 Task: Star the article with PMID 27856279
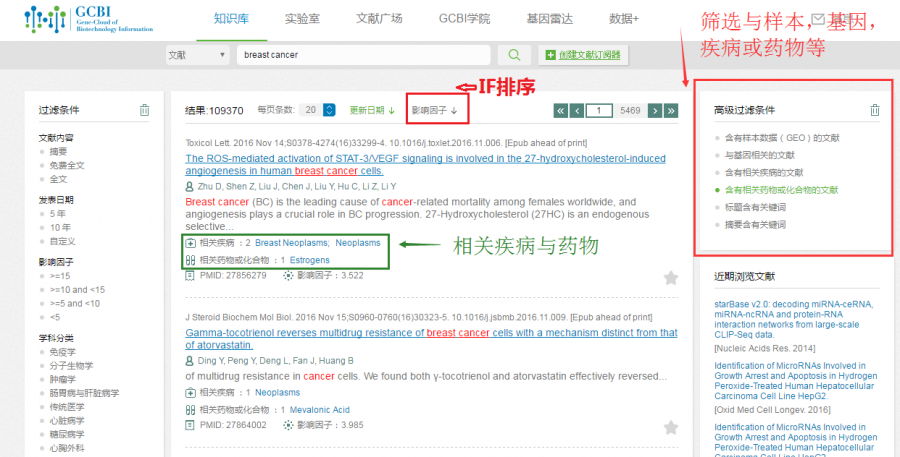(x=670, y=278)
